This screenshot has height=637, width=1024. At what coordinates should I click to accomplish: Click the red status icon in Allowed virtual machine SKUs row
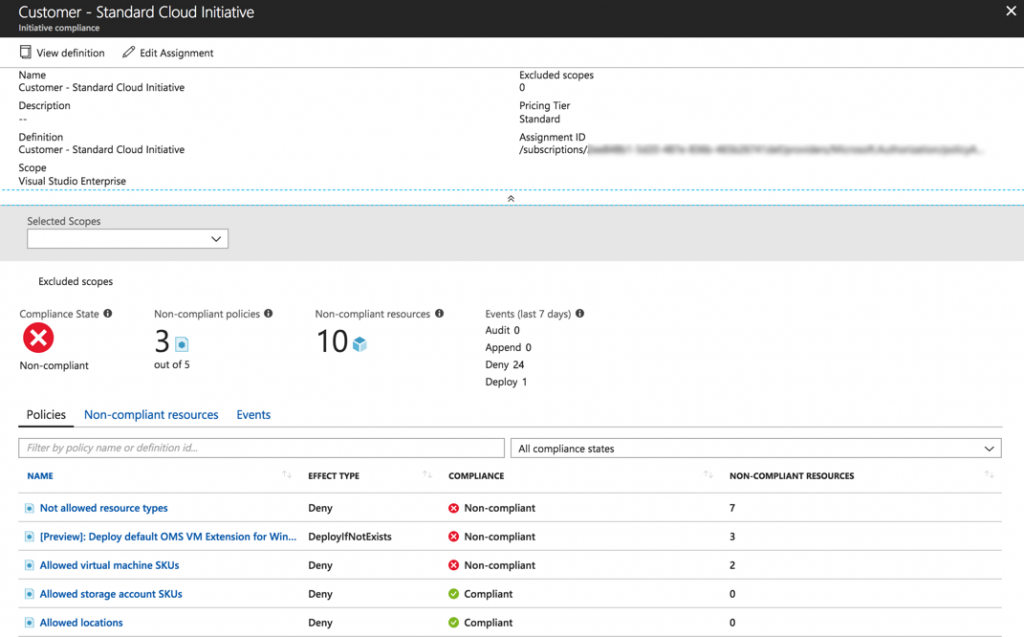pos(454,565)
